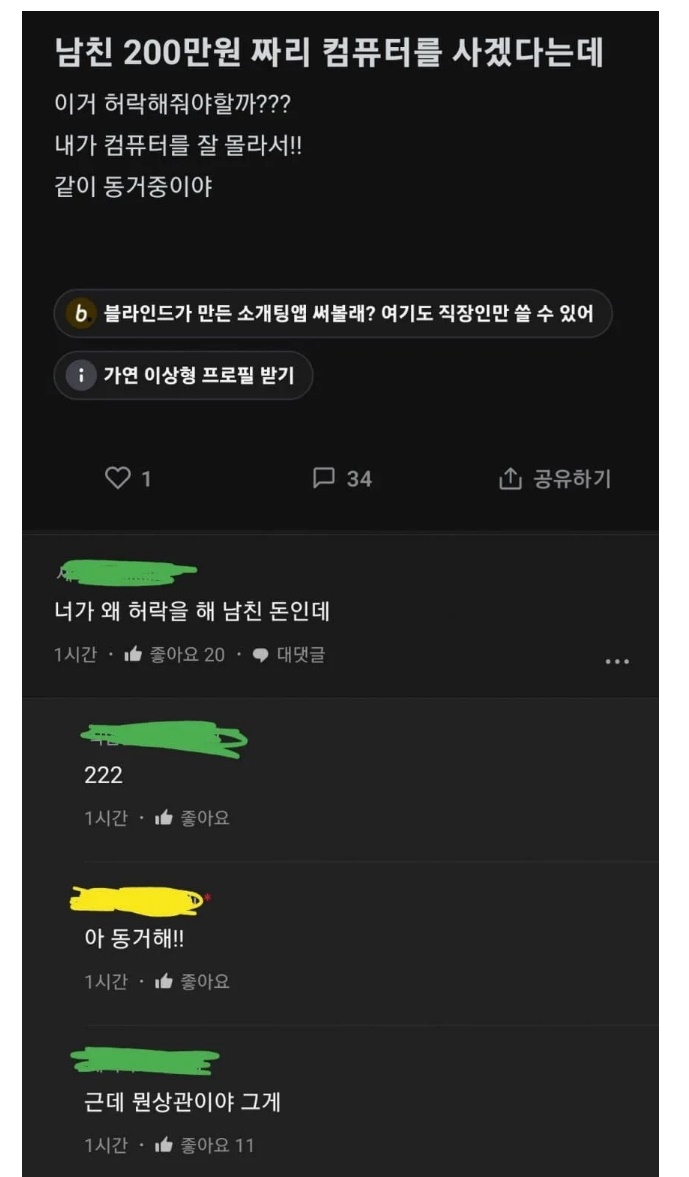Viewport: 689px width, 1177px height.
Task: Open the '남친 200만원 짜리 컴퓨터' post title
Action: 329,53
